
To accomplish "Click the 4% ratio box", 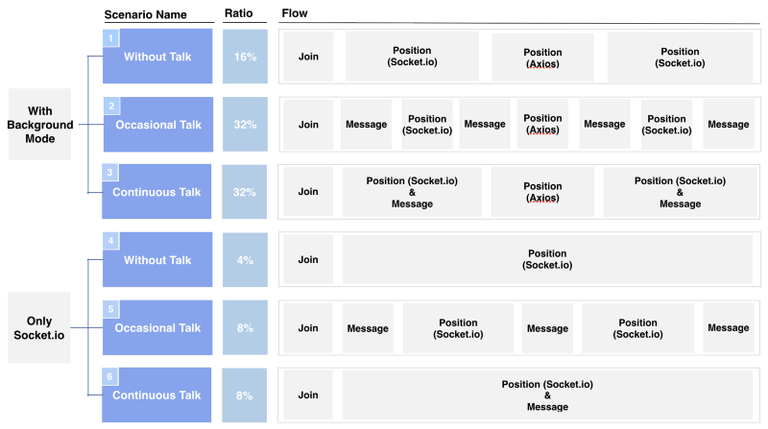I will 245,260.
